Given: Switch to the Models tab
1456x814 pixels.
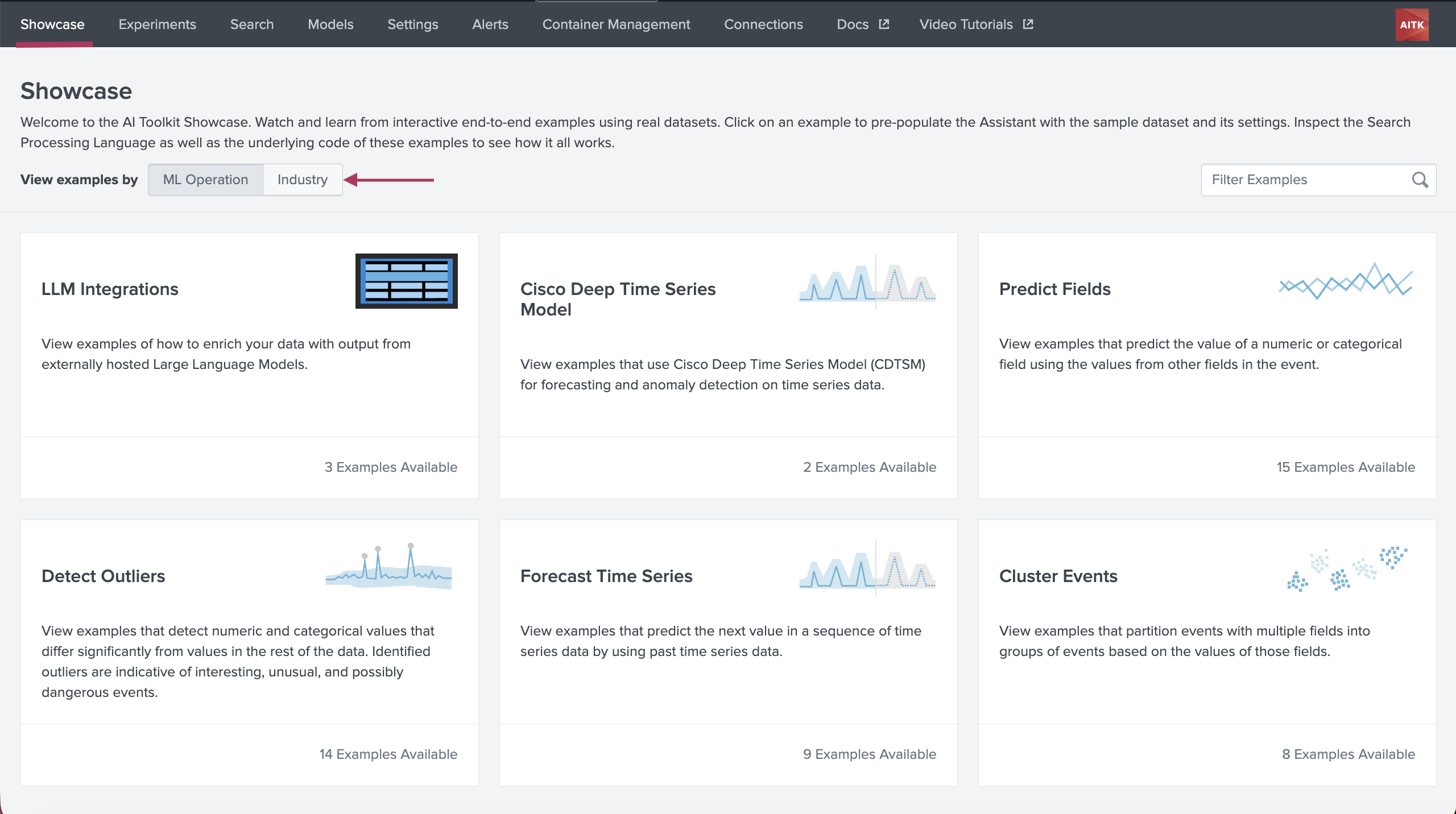Looking at the screenshot, I should 330,24.
